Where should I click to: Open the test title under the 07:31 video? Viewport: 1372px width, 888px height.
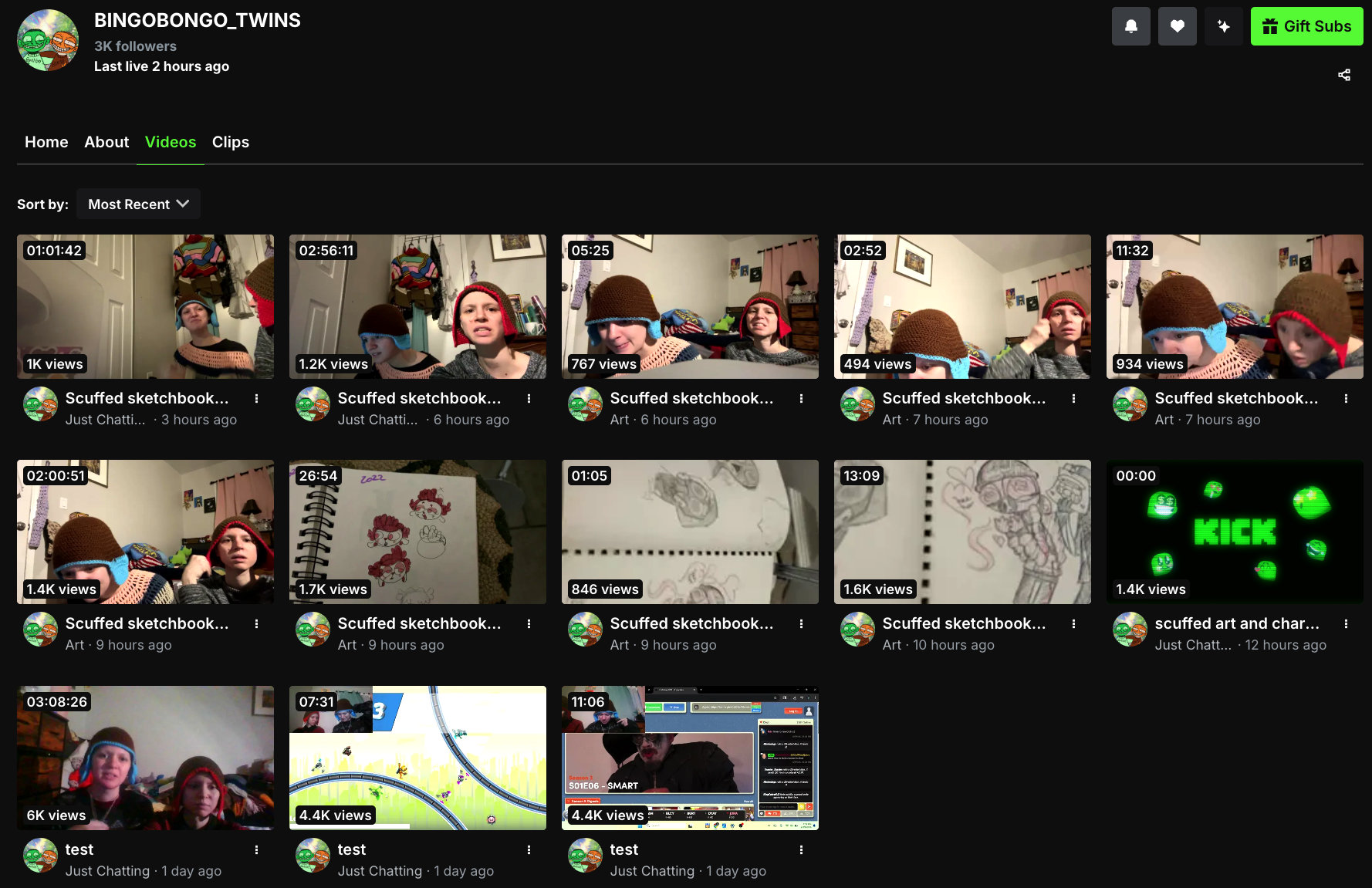(x=352, y=849)
